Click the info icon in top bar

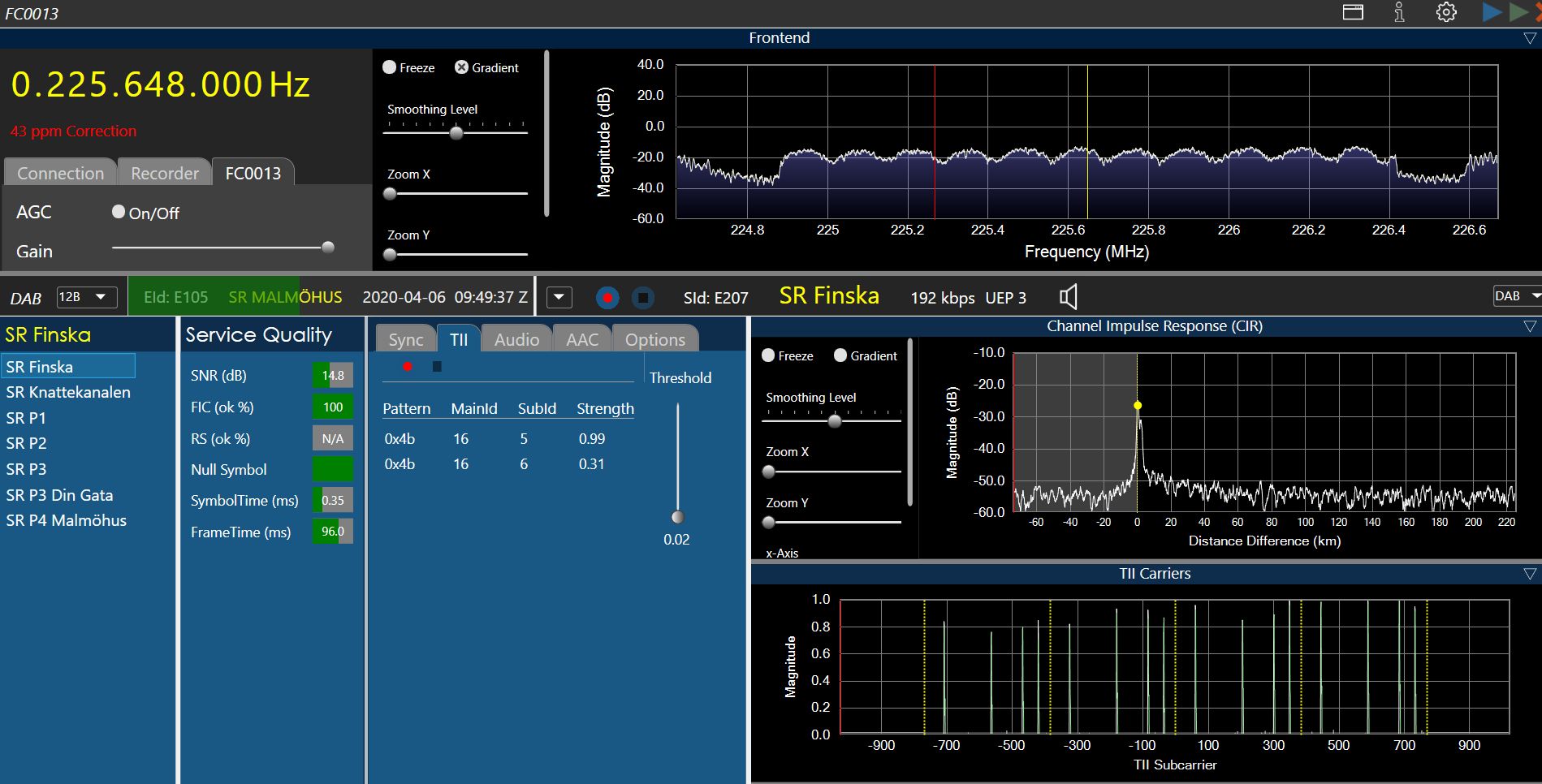[x=1399, y=12]
